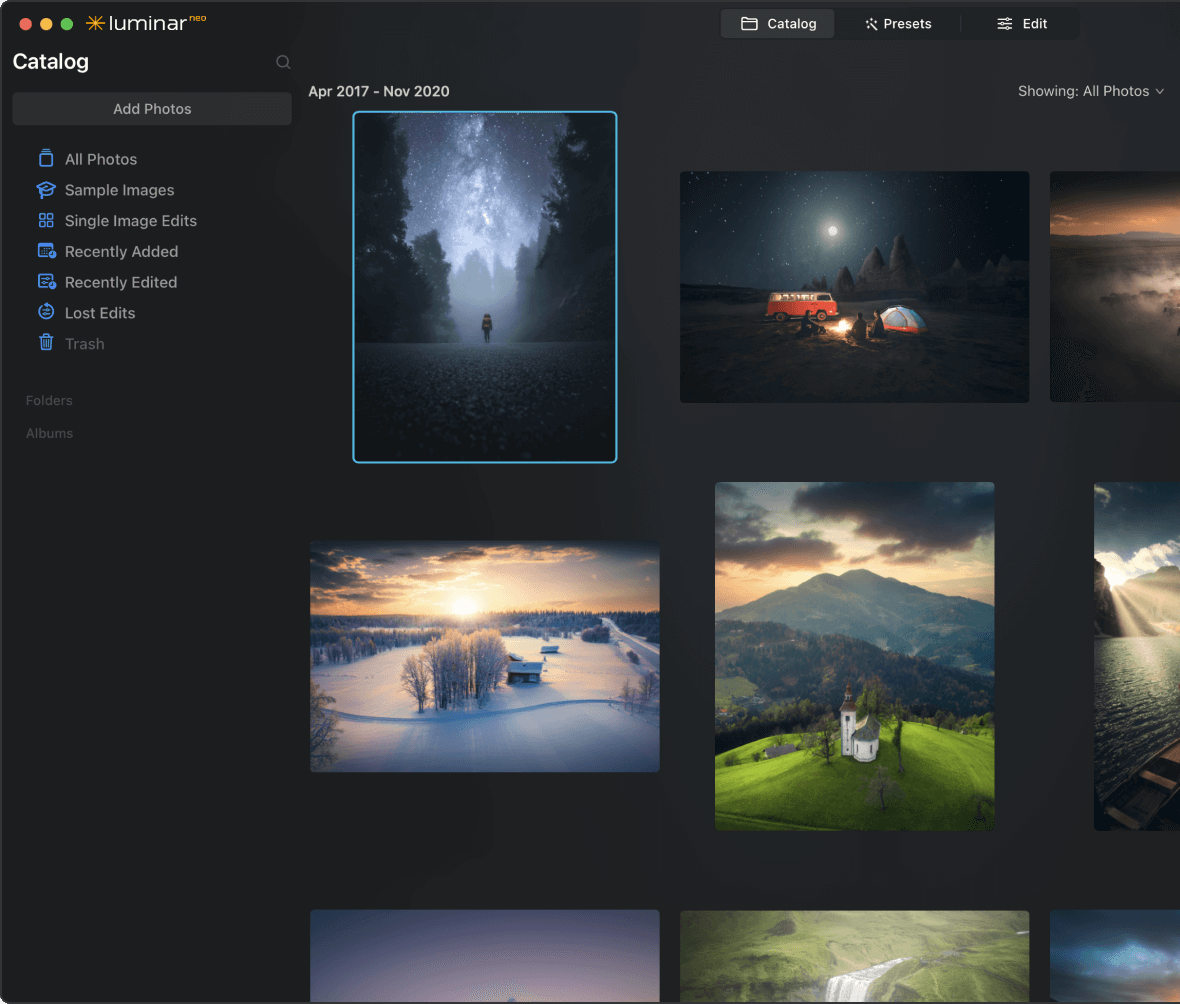Click the Recently Edited icon
1180x1004 pixels.
coord(47,282)
